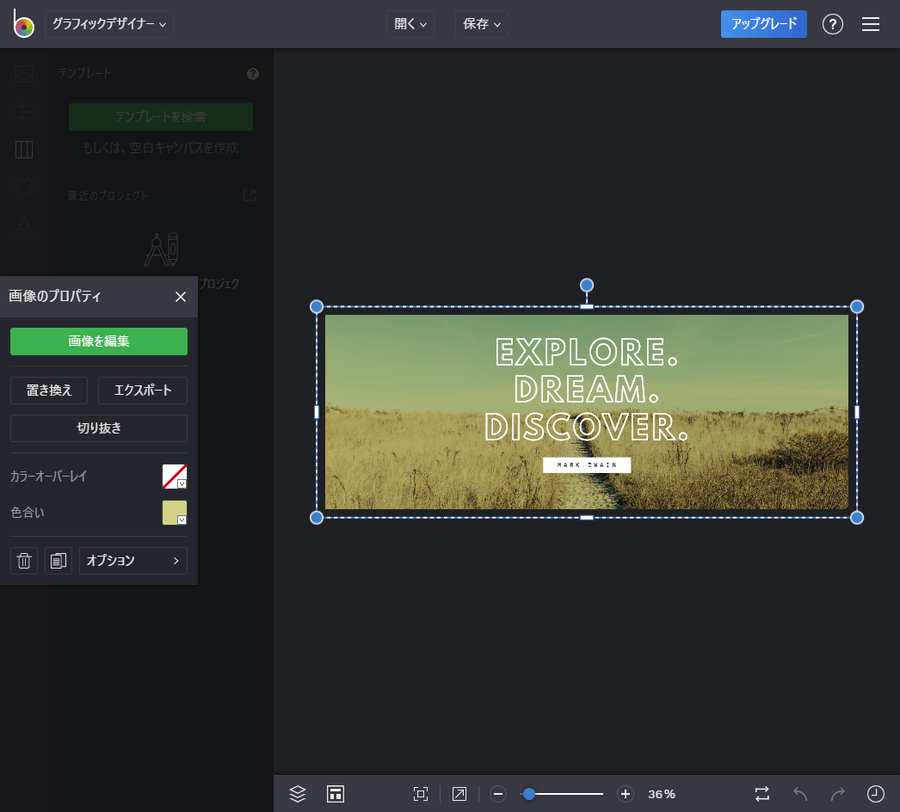Expand the オプション submenu
The width and height of the screenshot is (900, 812).
[x=133, y=561]
